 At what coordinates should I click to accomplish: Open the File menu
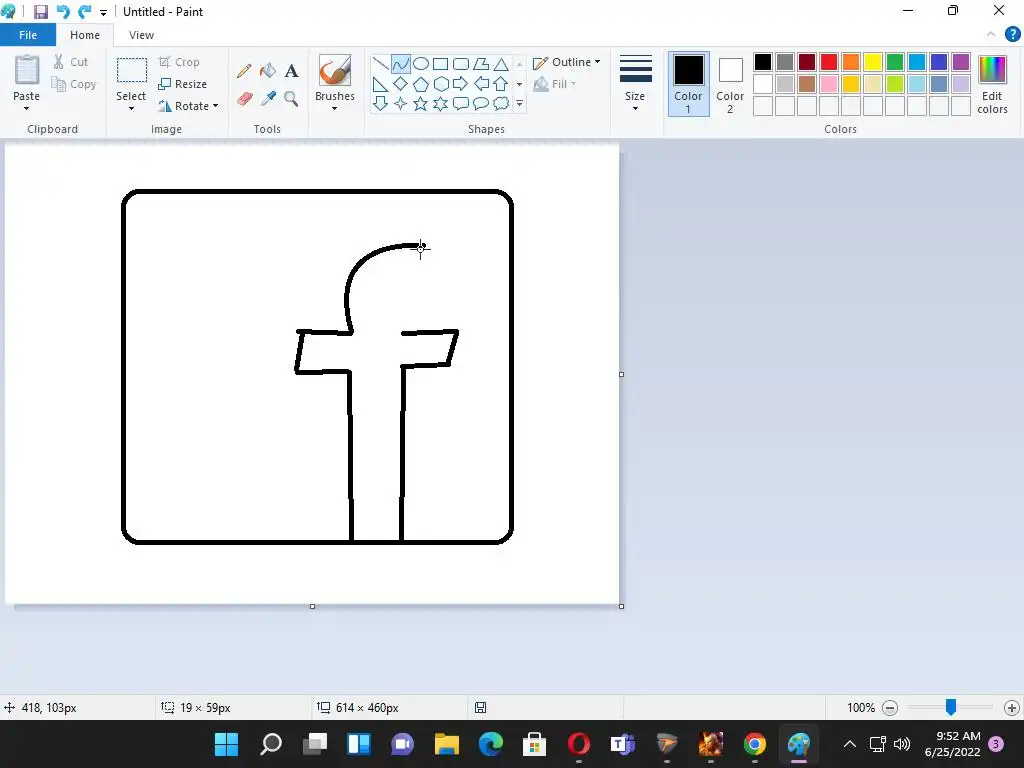pyautogui.click(x=28, y=35)
